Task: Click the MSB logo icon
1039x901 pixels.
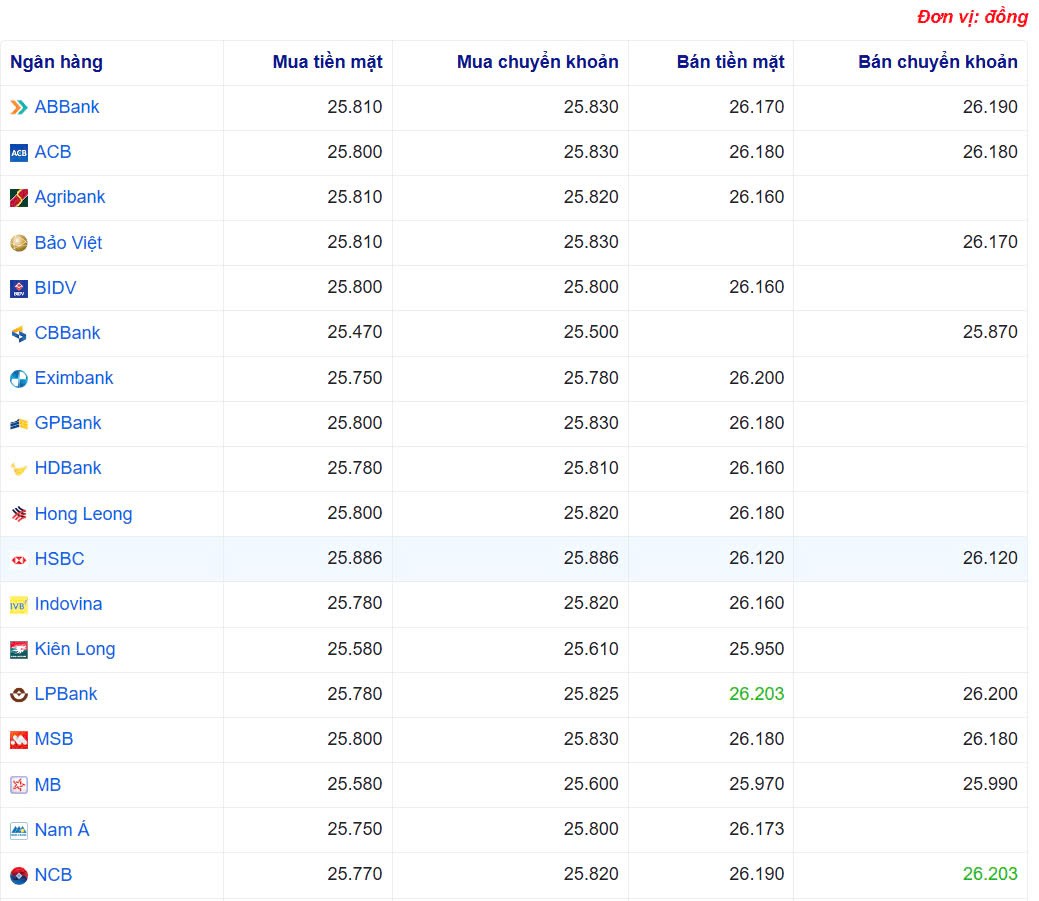Action: pos(19,740)
